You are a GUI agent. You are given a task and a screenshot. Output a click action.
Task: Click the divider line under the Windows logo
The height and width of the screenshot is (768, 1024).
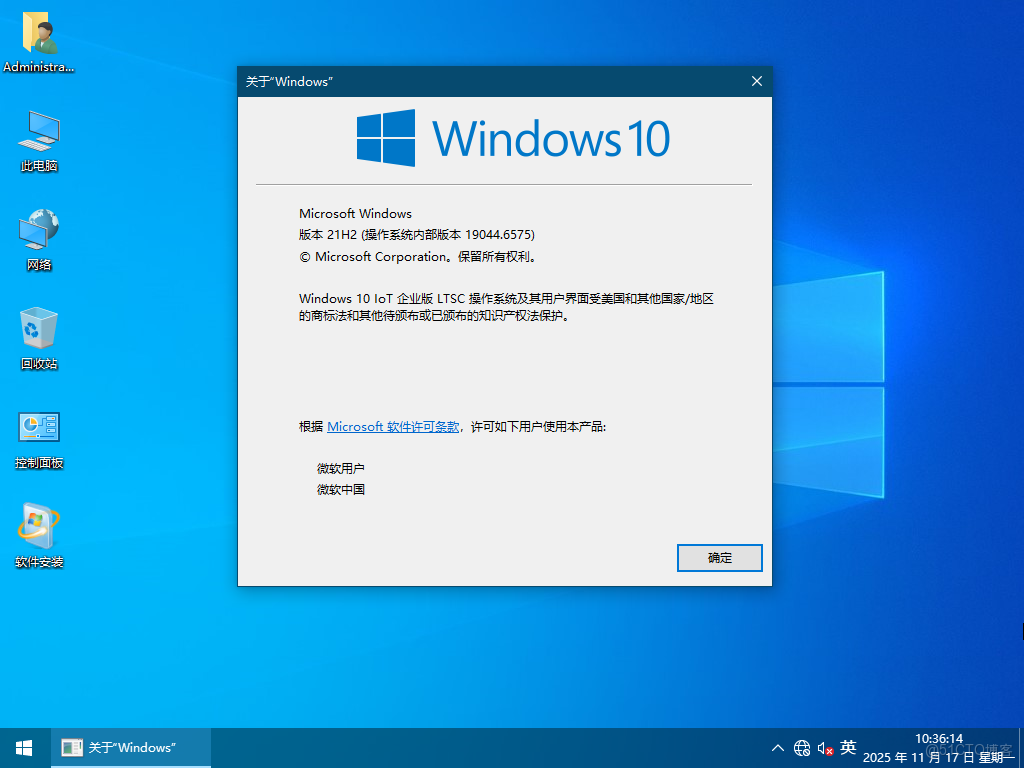pyautogui.click(x=504, y=184)
